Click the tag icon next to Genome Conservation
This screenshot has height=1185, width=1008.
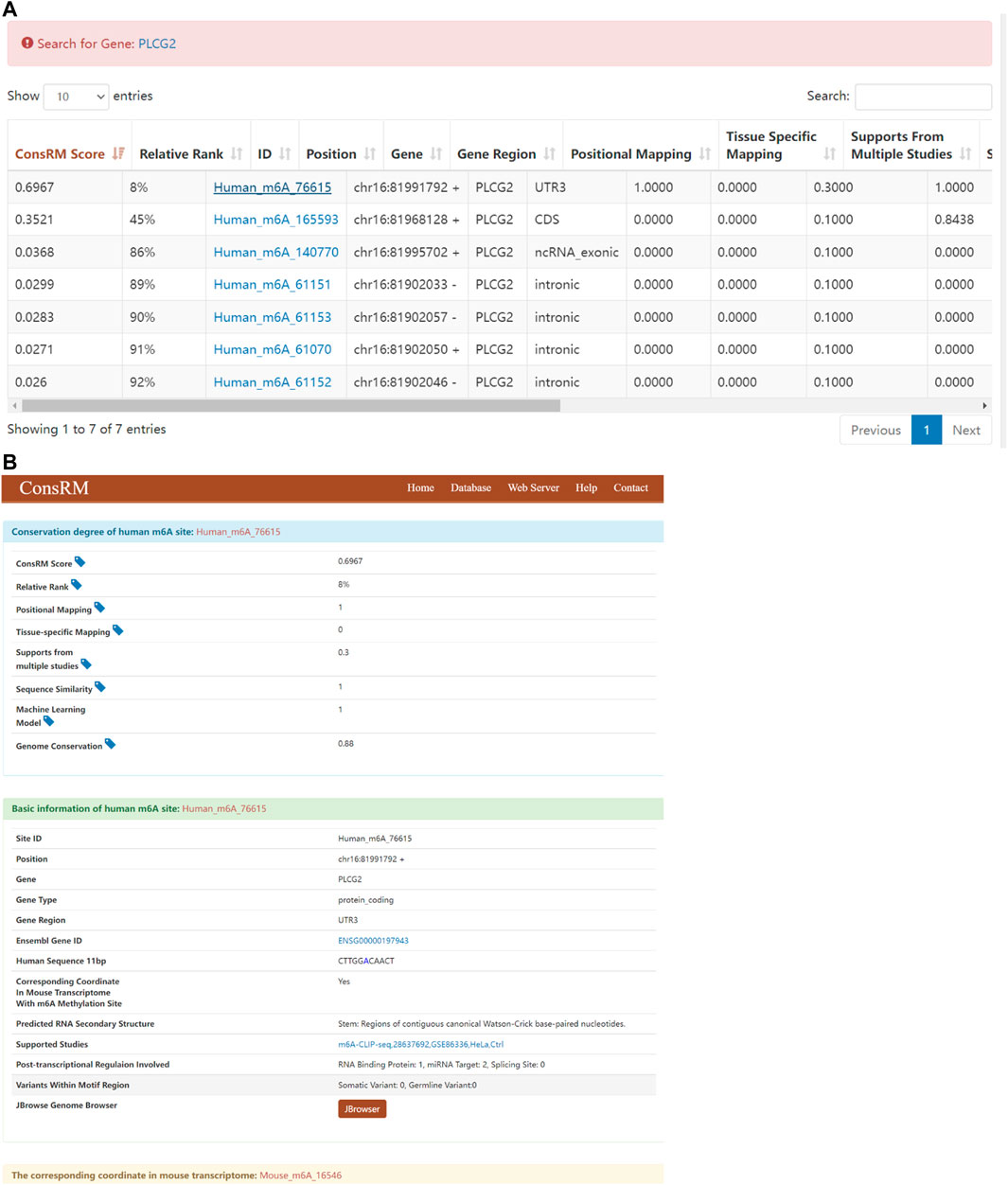click(110, 744)
